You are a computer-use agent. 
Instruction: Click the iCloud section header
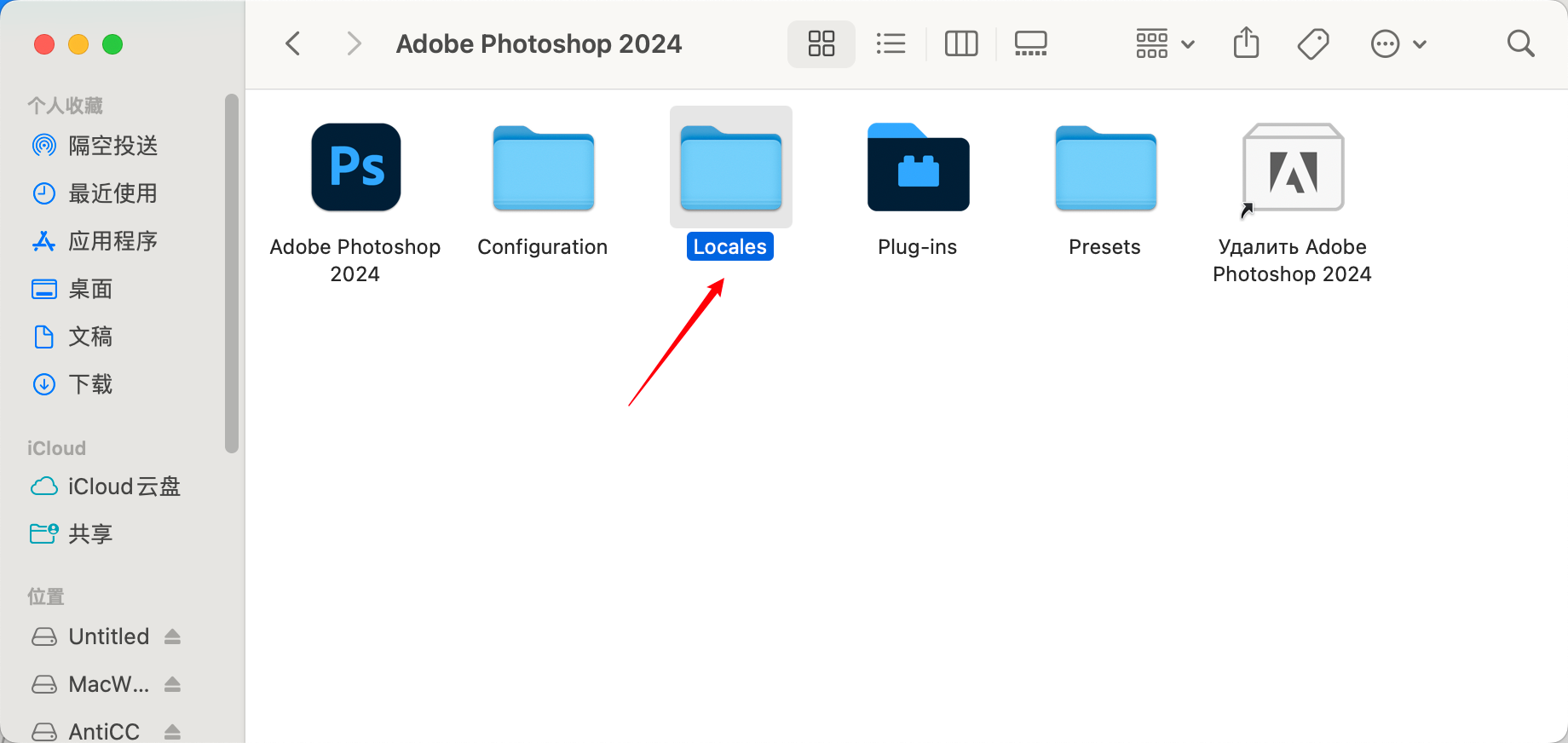point(56,448)
